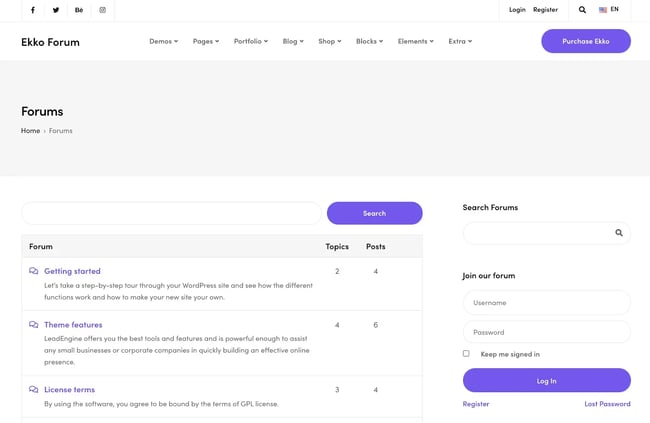This screenshot has width=650, height=423.
Task: Open the Facebook social icon
Action: 33,10
